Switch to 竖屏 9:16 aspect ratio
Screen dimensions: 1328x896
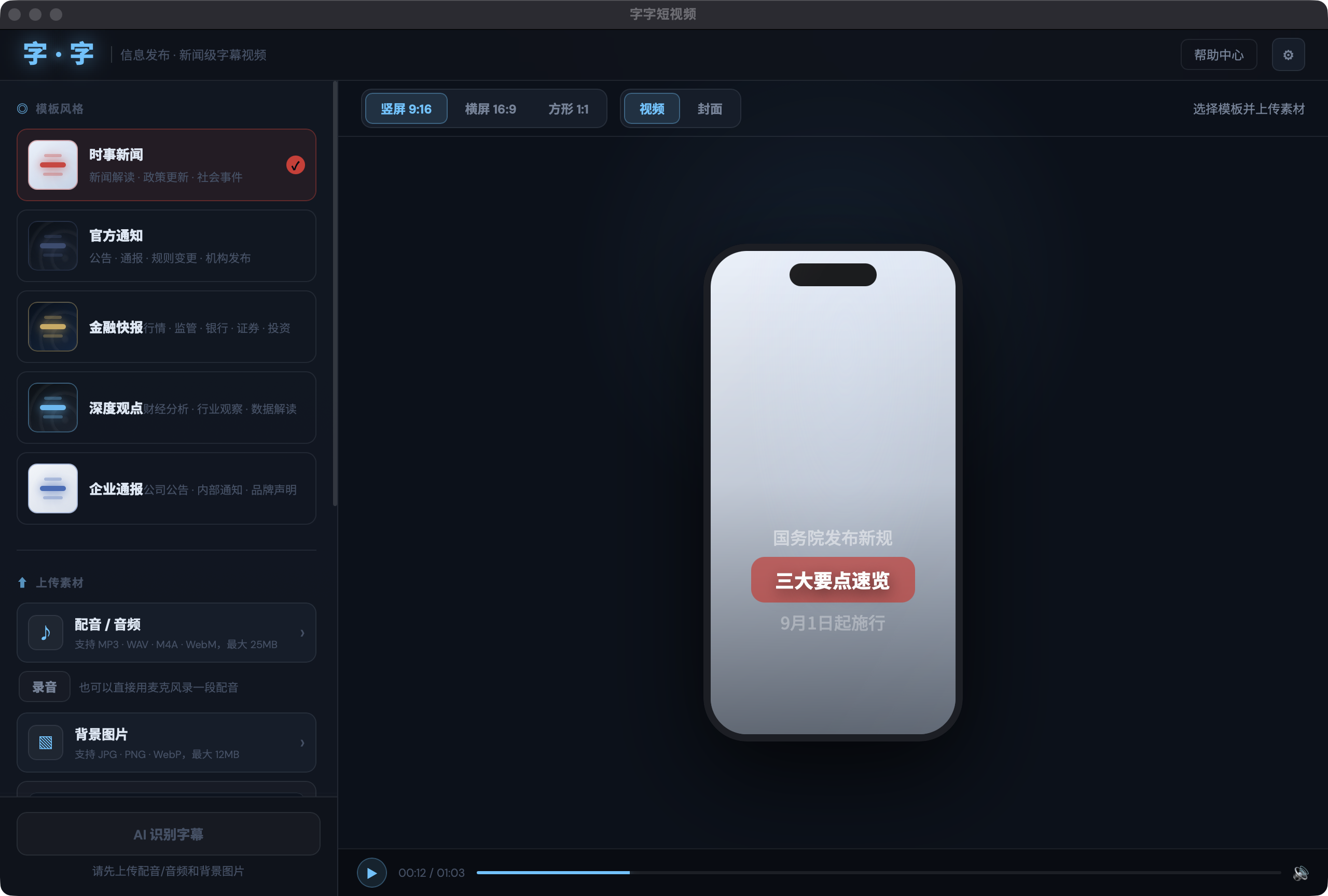(x=406, y=108)
